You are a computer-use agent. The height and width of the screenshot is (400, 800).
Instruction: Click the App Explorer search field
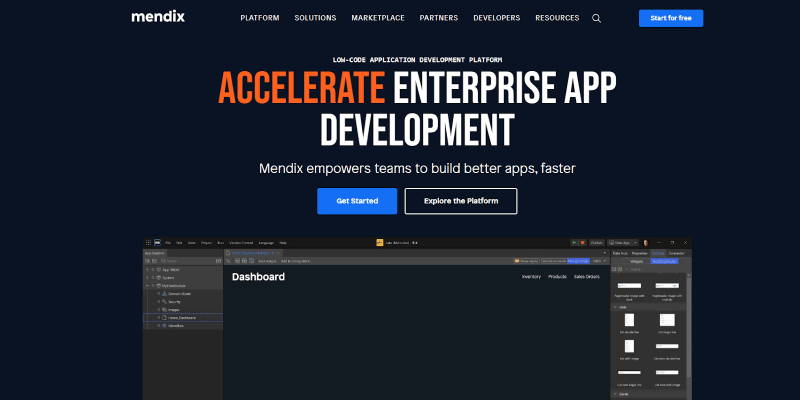coord(187,261)
